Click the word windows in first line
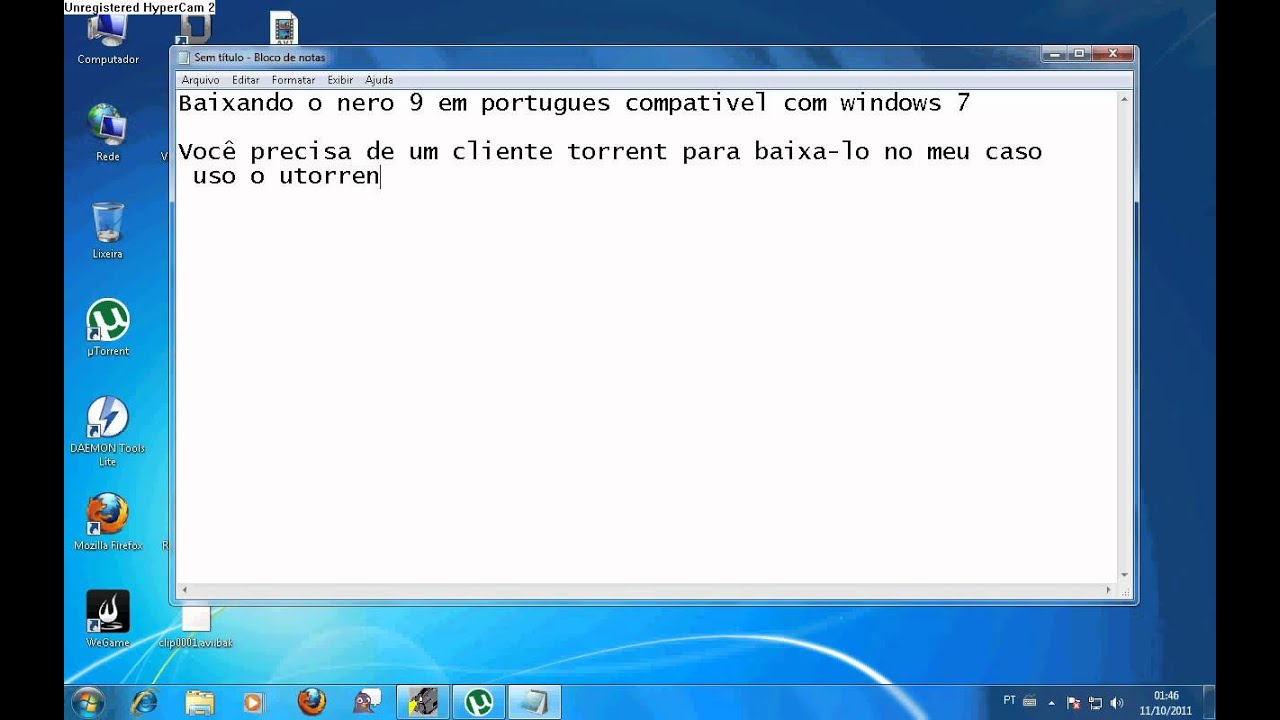Viewport: 1280px width, 720px height. click(x=891, y=103)
